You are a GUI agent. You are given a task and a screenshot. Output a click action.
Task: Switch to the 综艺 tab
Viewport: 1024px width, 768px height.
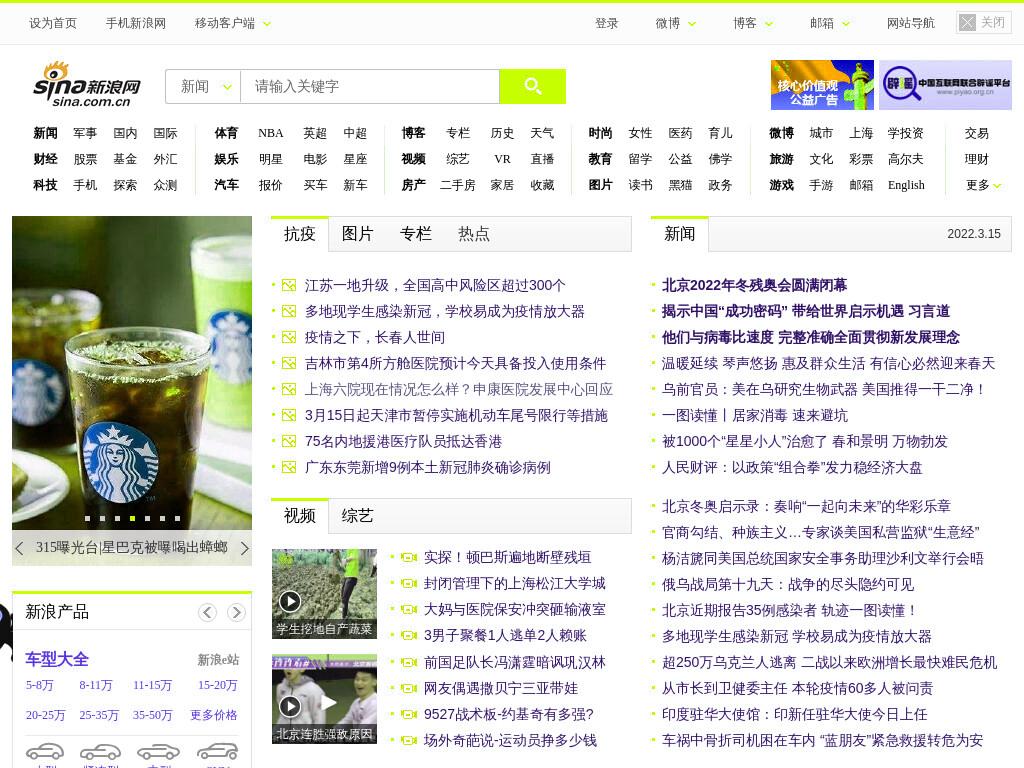357,516
